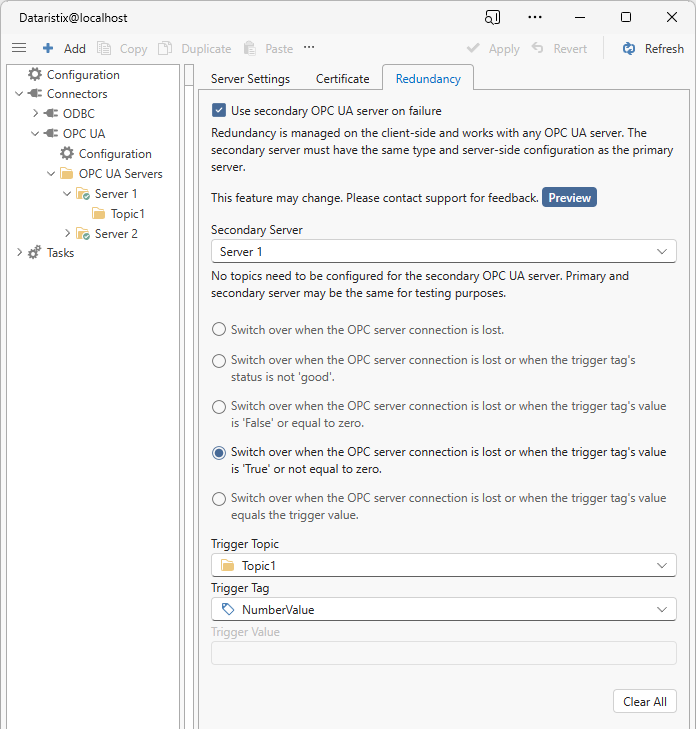Select the ODBC connector icon in tree
This screenshot has width=696, height=729.
(52, 114)
